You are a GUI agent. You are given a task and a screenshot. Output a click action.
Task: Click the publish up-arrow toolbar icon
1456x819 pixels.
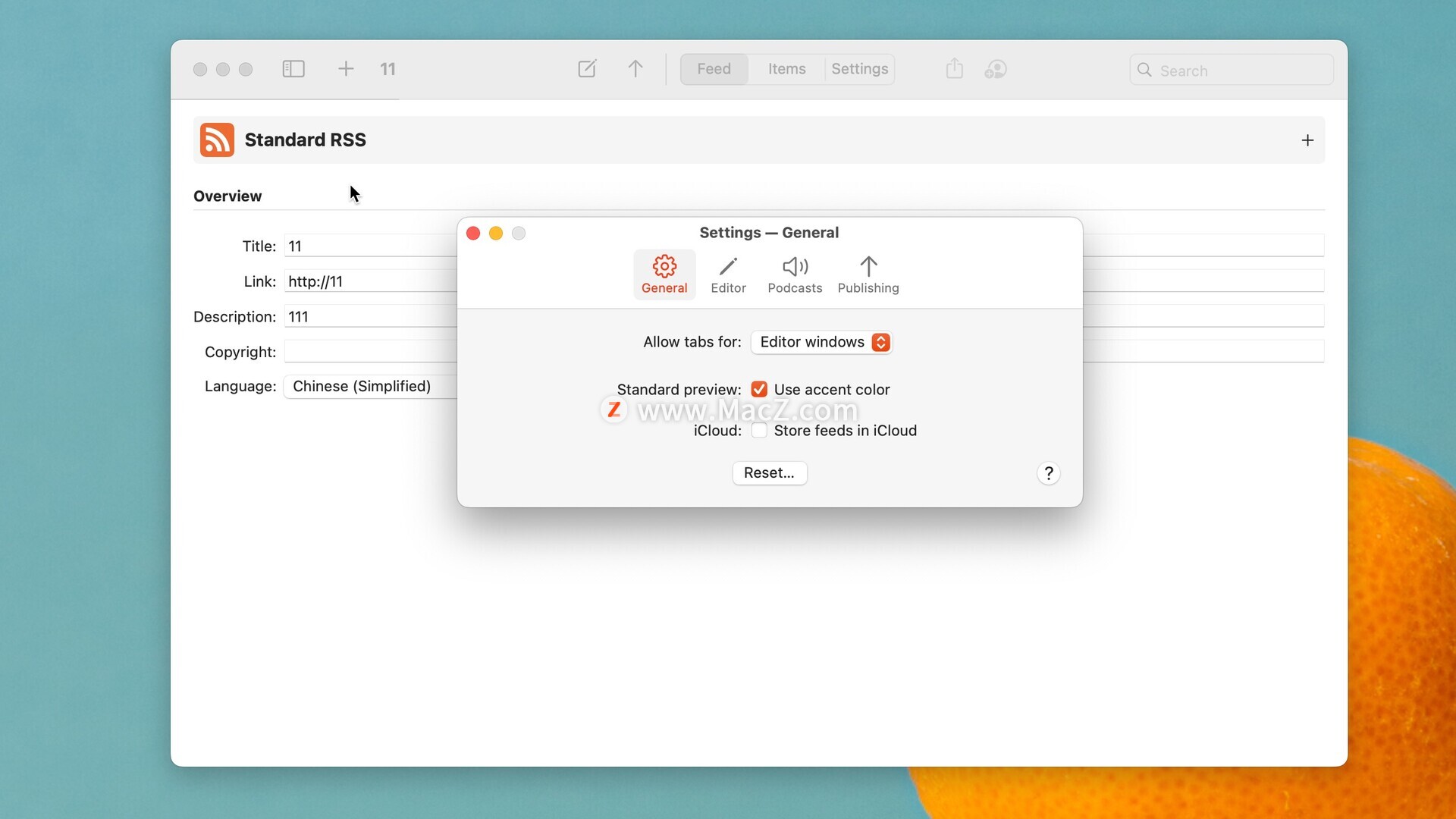click(635, 69)
